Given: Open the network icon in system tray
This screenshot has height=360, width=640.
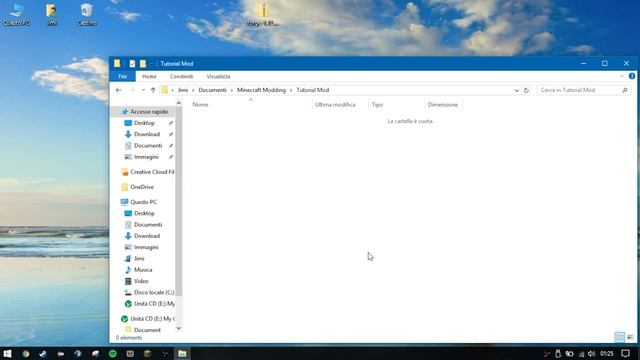Looking at the screenshot, I should click(x=581, y=354).
